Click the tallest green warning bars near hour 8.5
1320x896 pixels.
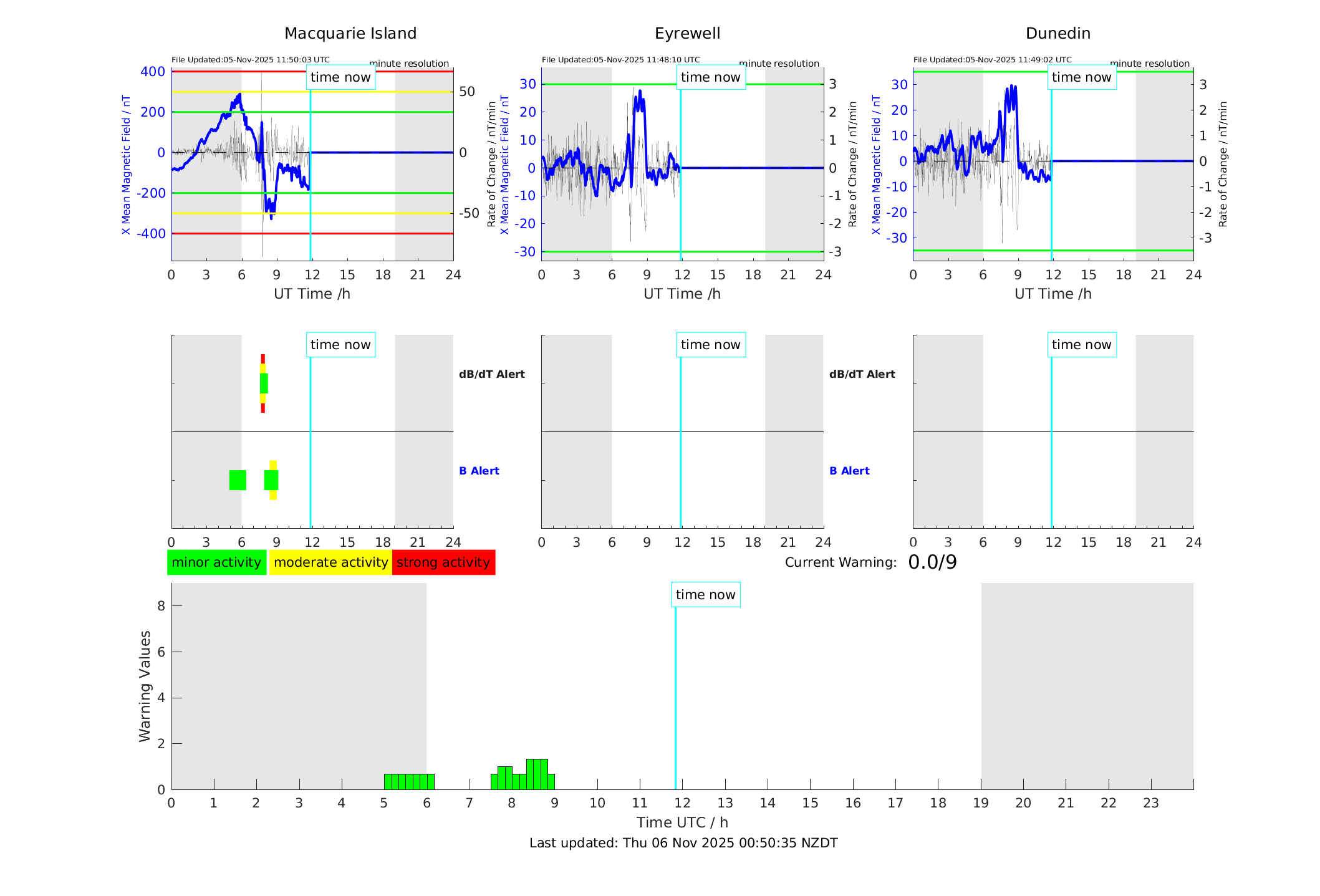coord(537,774)
